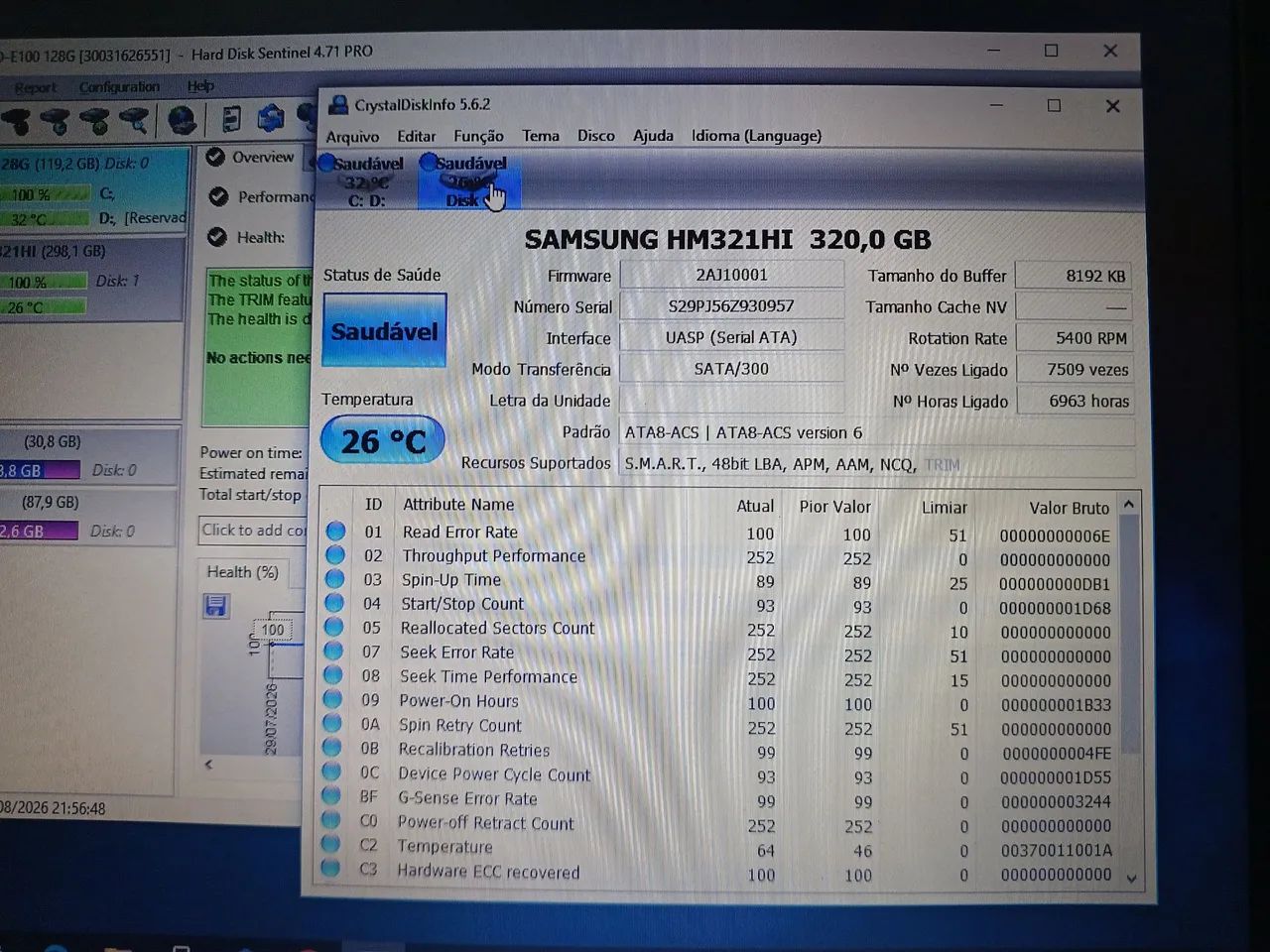Select the 321HI (298,1 GB) disk panel
Image resolution: width=1270 pixels, height=952 pixels.
[91, 279]
